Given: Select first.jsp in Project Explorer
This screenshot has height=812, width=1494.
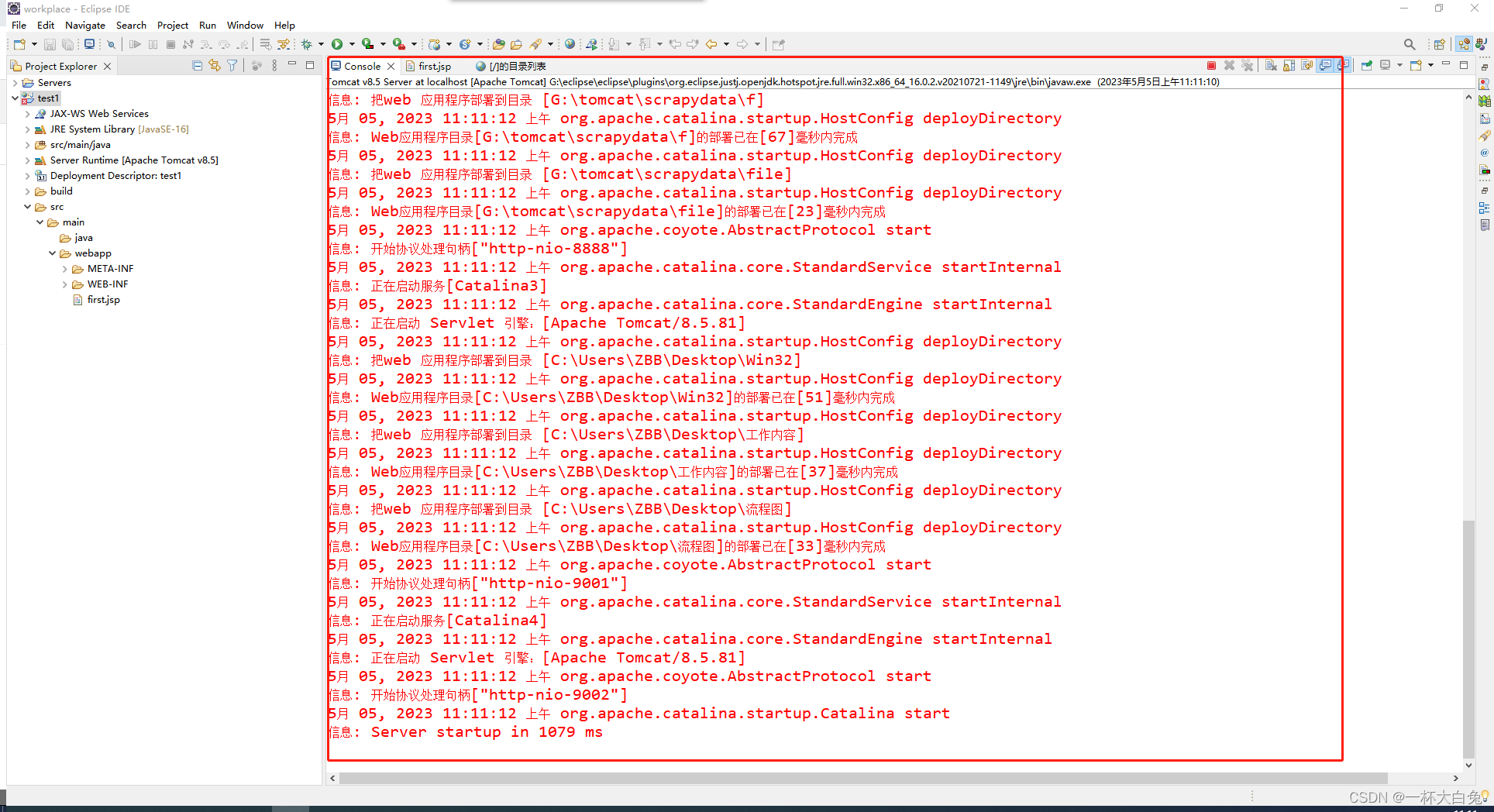Looking at the screenshot, I should click(x=103, y=300).
